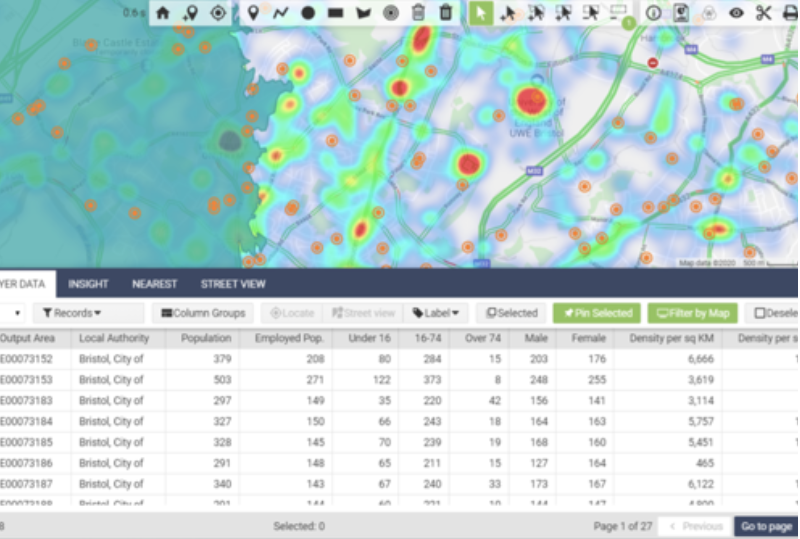Screen dimensions: 800x539
Task: Open the Label dropdown
Action: point(436,313)
